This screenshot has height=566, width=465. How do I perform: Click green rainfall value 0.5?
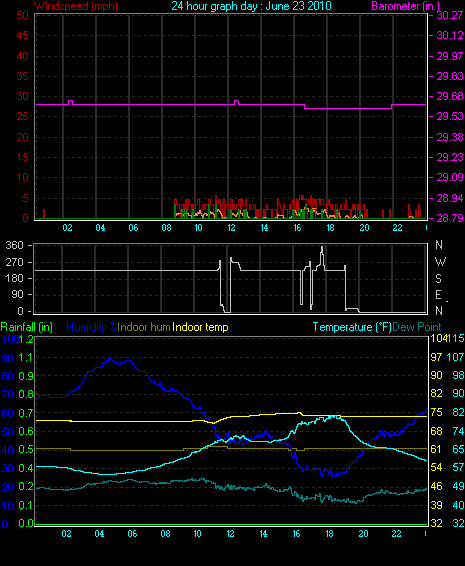pyautogui.click(x=25, y=450)
